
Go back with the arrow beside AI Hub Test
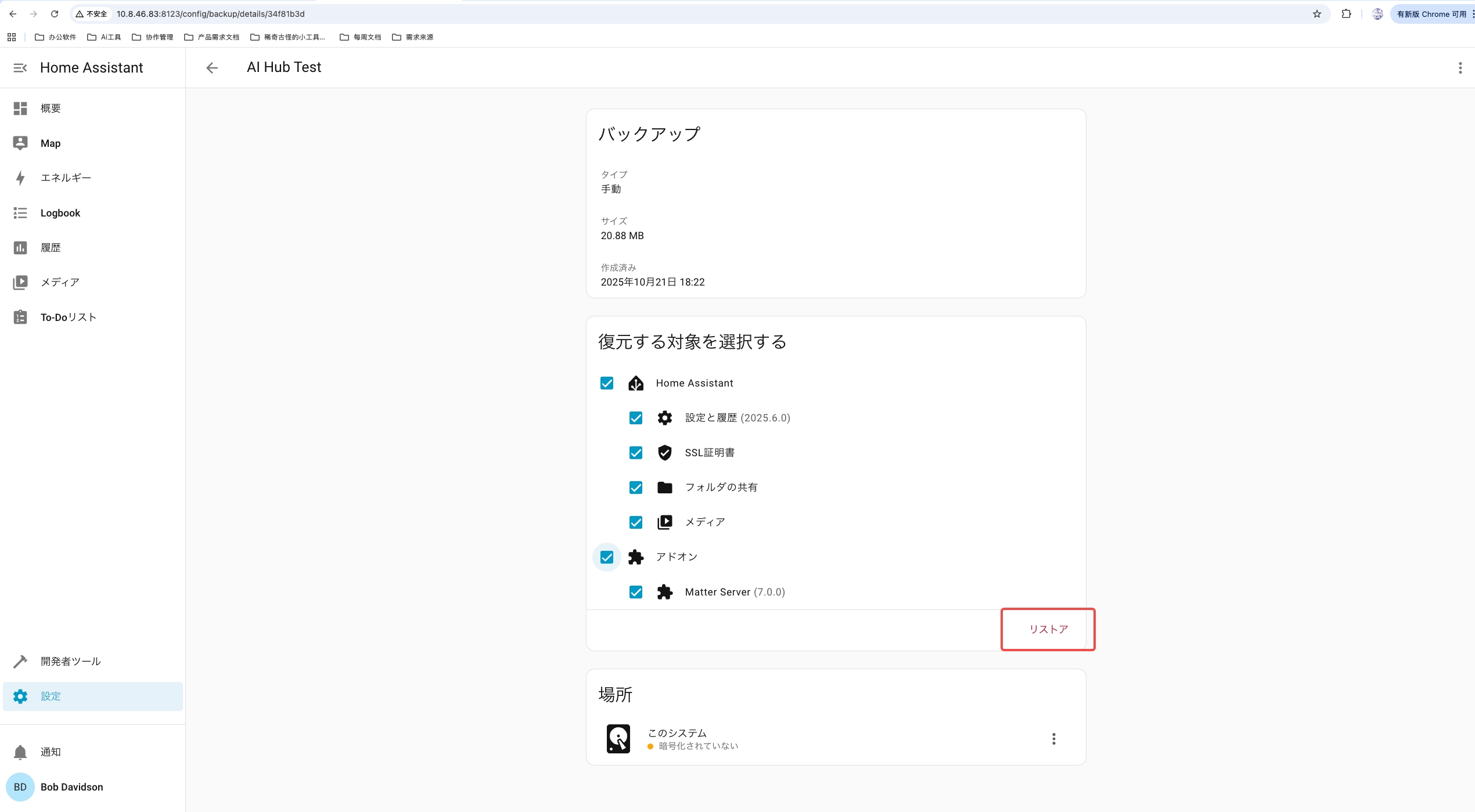[x=212, y=68]
